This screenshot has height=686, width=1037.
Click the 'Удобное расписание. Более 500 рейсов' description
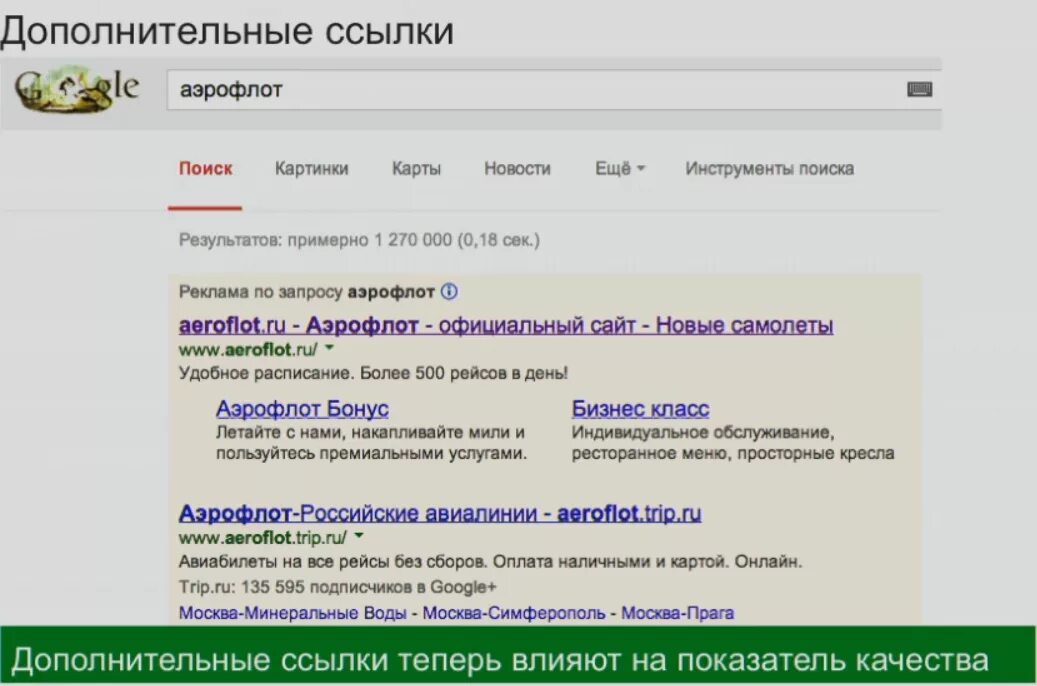(x=373, y=373)
